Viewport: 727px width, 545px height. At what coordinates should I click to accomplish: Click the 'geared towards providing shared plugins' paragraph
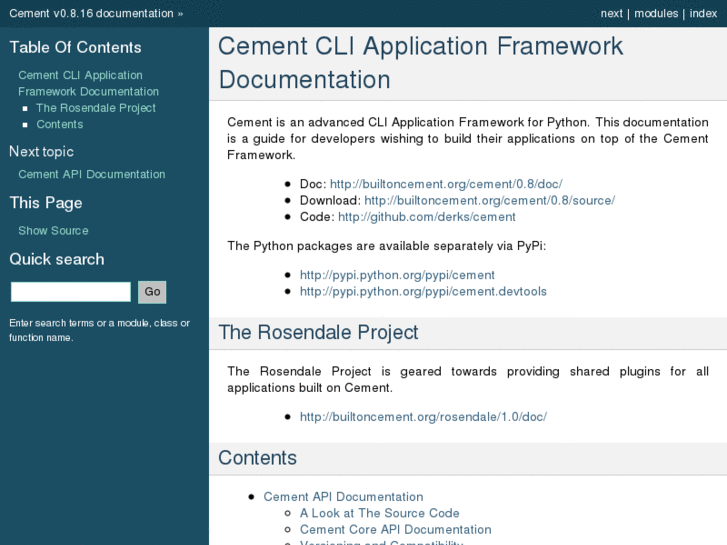click(x=468, y=379)
